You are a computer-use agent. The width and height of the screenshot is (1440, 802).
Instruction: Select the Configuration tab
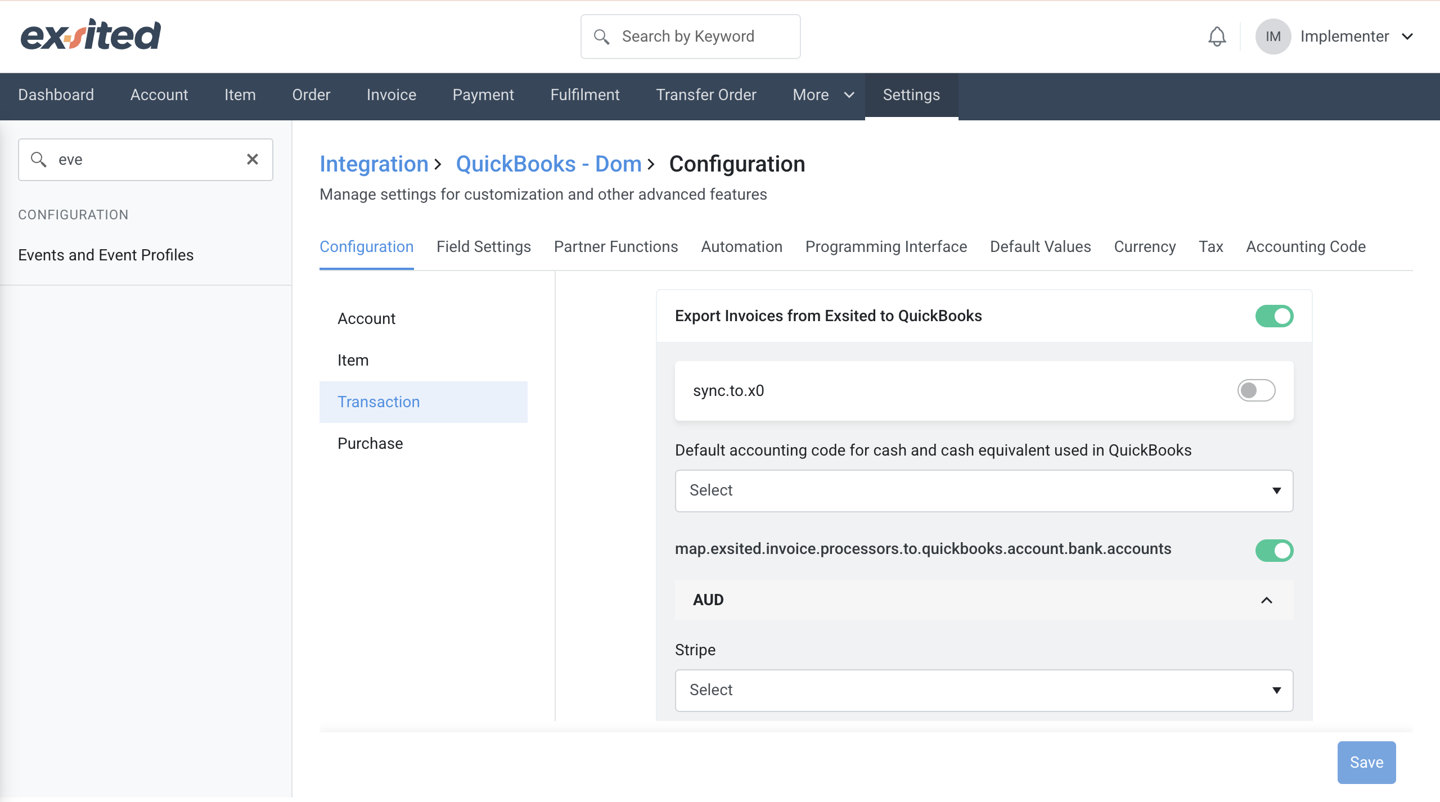[x=366, y=247]
